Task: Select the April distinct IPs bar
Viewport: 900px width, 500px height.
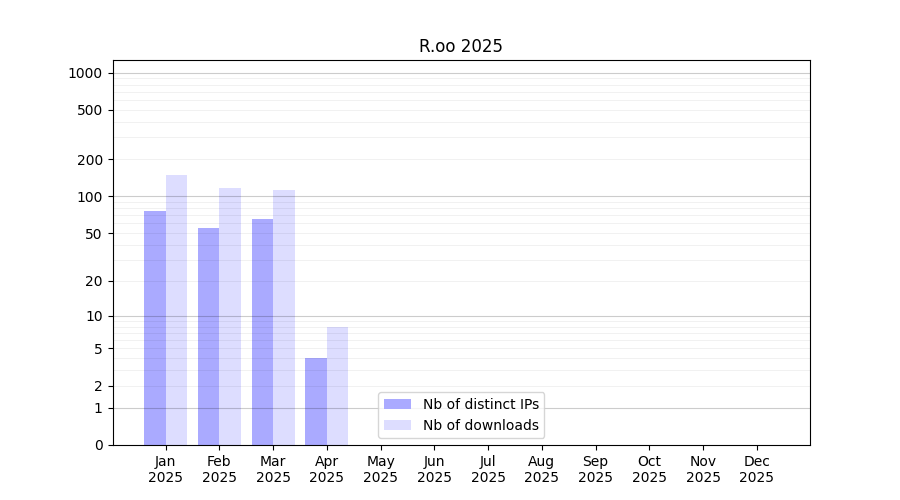Action: coord(316,401)
